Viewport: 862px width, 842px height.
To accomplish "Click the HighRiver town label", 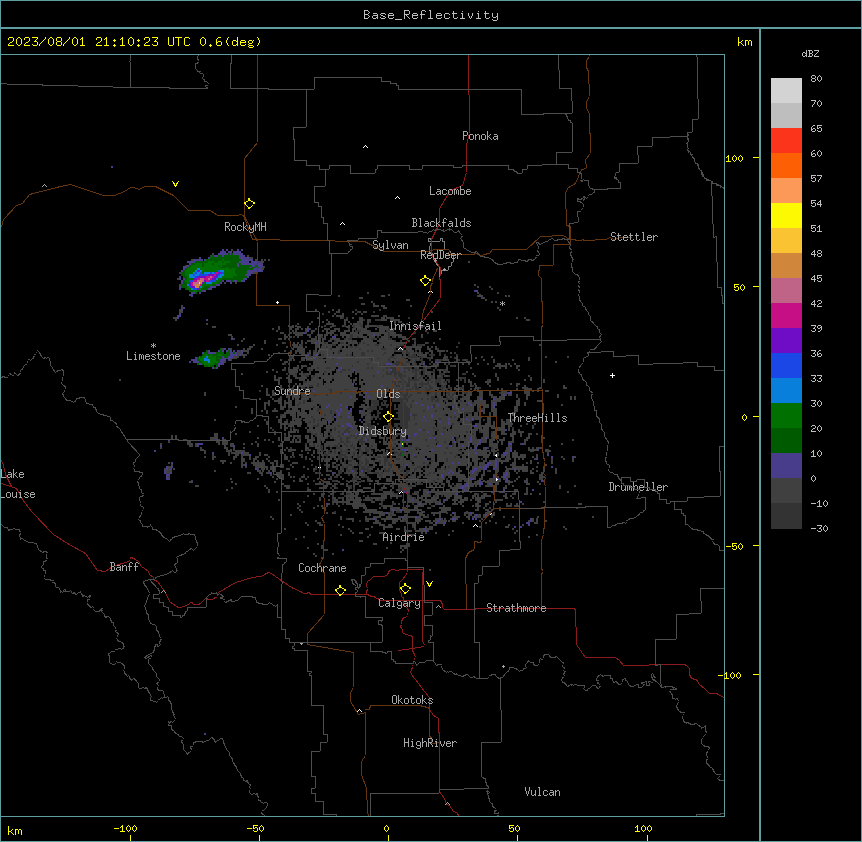I will tap(429, 743).
